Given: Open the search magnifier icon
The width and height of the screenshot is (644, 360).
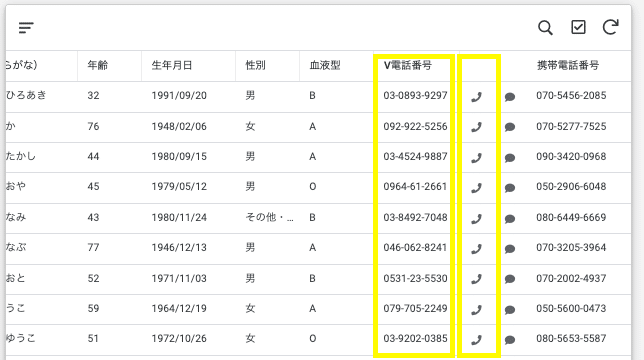Looking at the screenshot, I should (545, 28).
